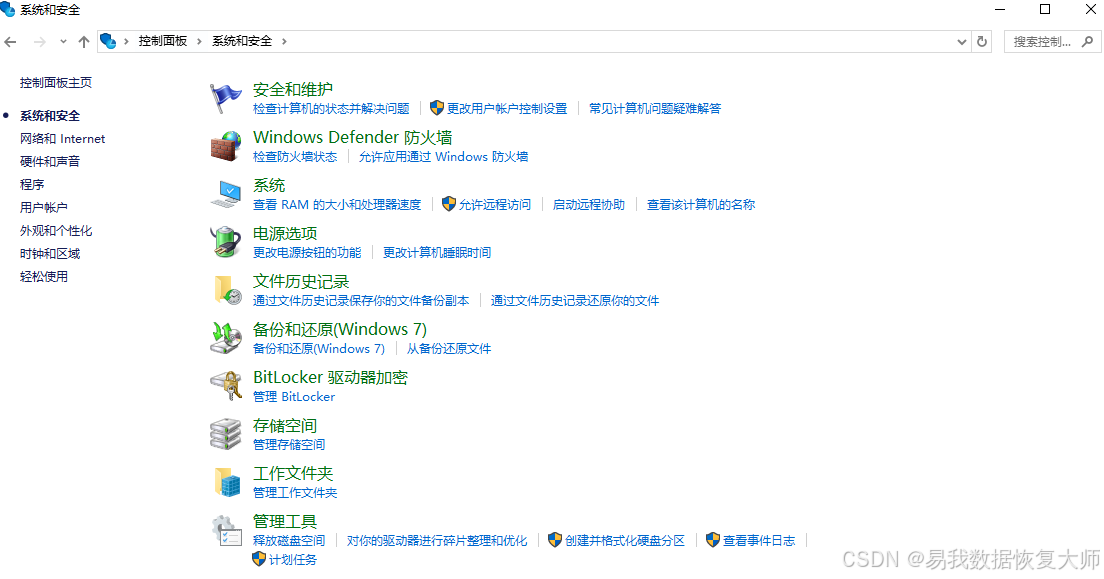Refresh the control panel view

point(981,42)
